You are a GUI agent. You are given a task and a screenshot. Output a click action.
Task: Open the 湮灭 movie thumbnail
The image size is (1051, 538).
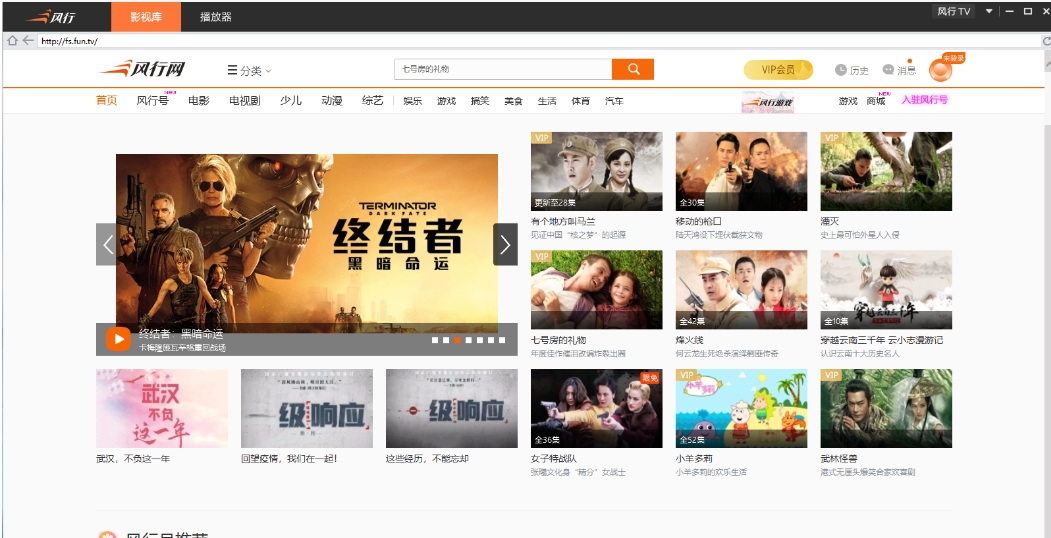(886, 172)
